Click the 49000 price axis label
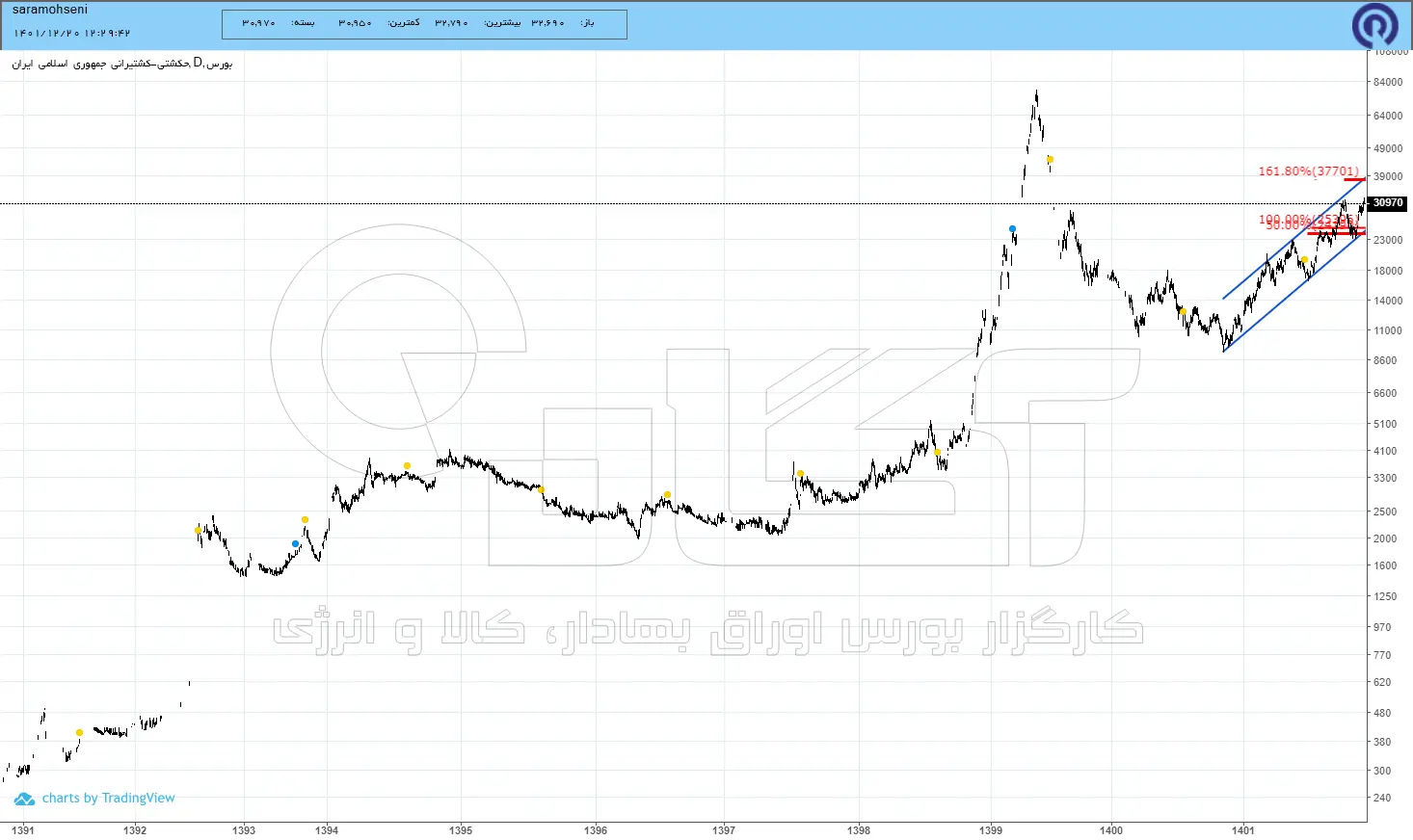This screenshot has width=1413, height=840. (1388, 148)
